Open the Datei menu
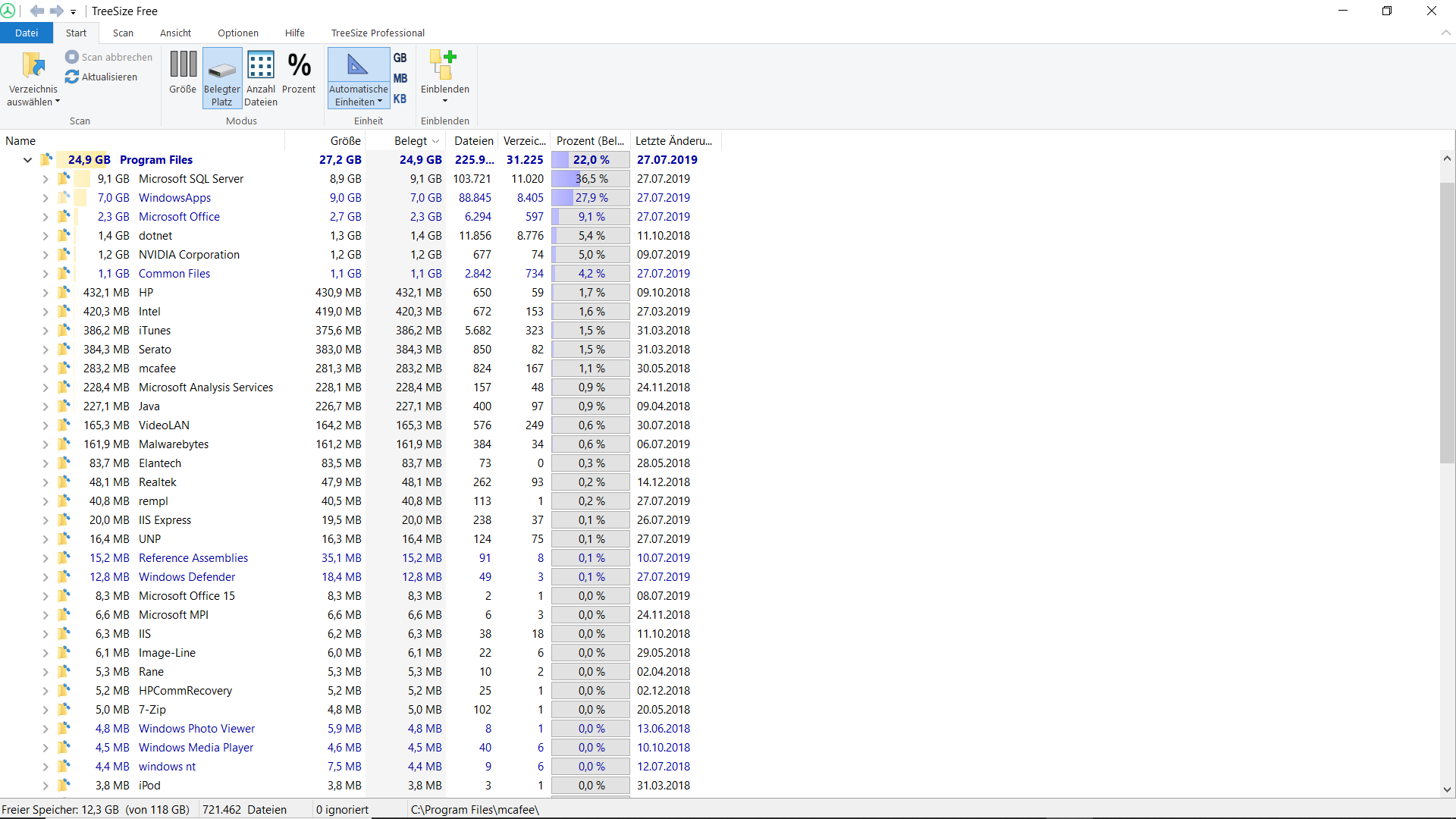Image resolution: width=1456 pixels, height=819 pixels. tap(26, 33)
